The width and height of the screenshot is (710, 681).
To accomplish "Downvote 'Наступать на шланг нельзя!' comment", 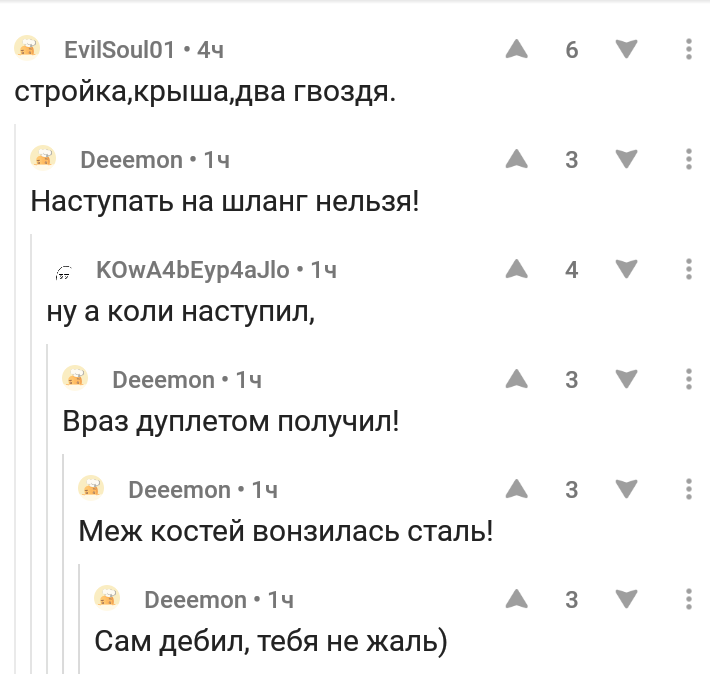I will (625, 159).
